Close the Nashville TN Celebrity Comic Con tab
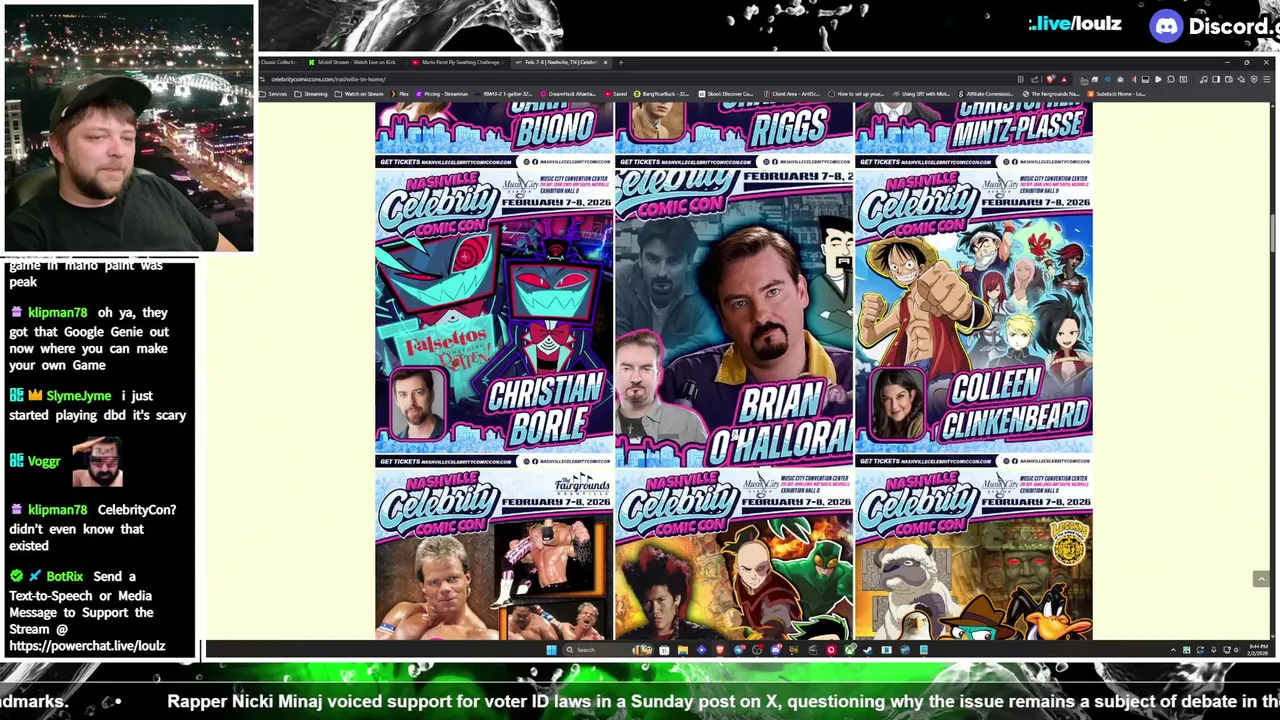This screenshot has height=720, width=1280. 605,62
